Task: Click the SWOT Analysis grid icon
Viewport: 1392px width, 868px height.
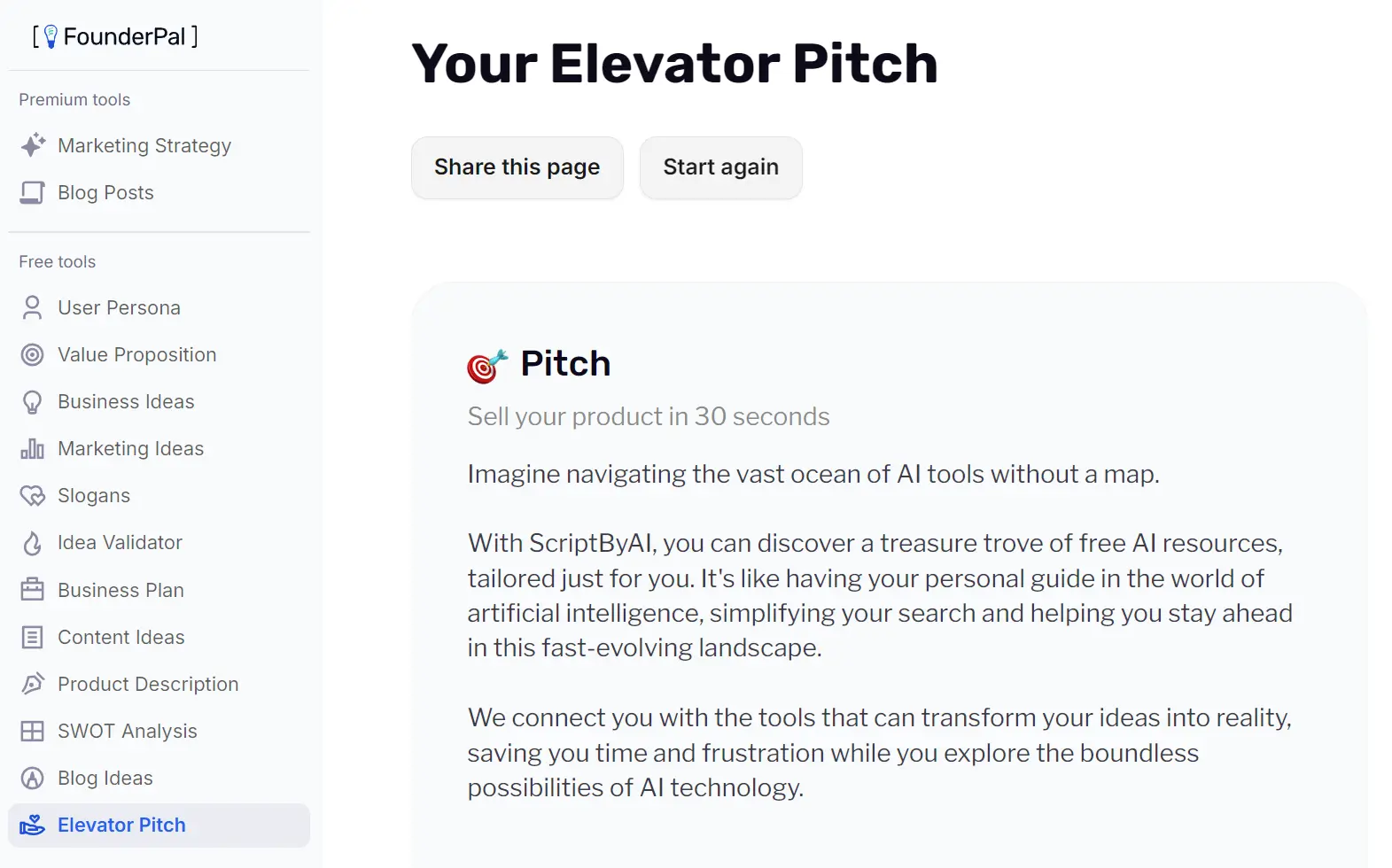Action: point(33,731)
